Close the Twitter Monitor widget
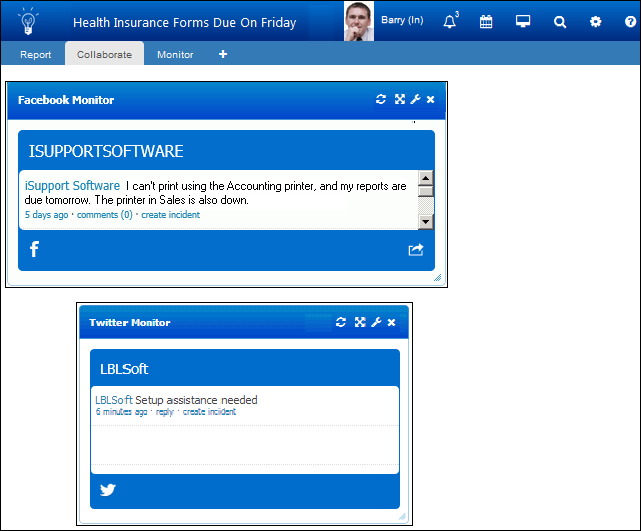Screen dimensions: 641x531 pyautogui.click(x=391, y=323)
